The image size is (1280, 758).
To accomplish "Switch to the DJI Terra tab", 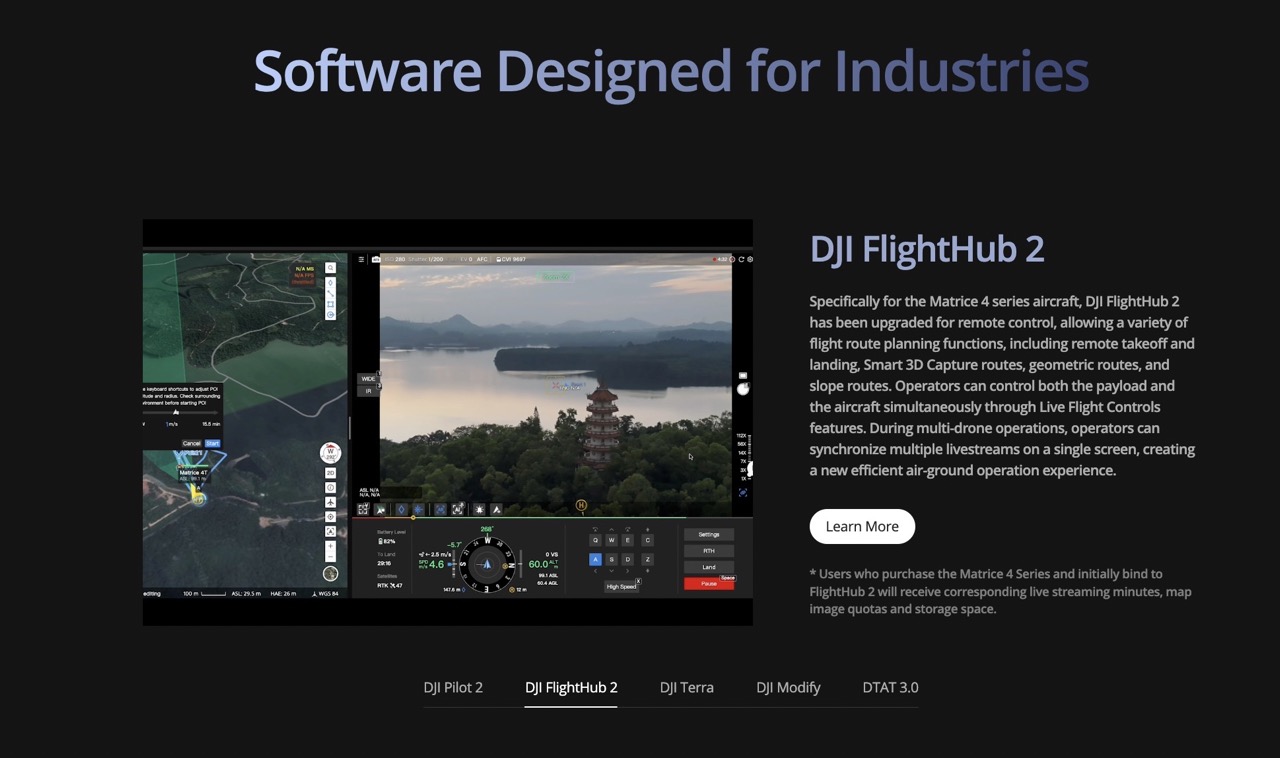I will click(687, 687).
